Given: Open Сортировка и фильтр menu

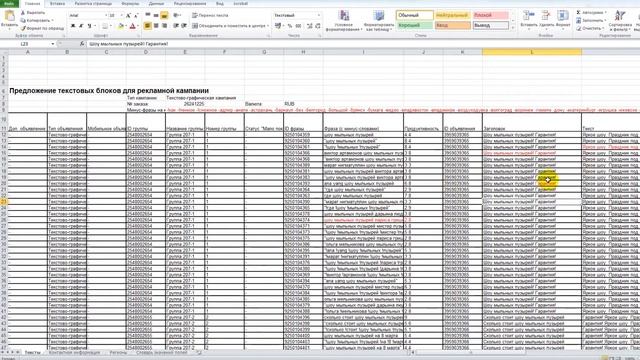Looking at the screenshot, I should (x=620, y=20).
